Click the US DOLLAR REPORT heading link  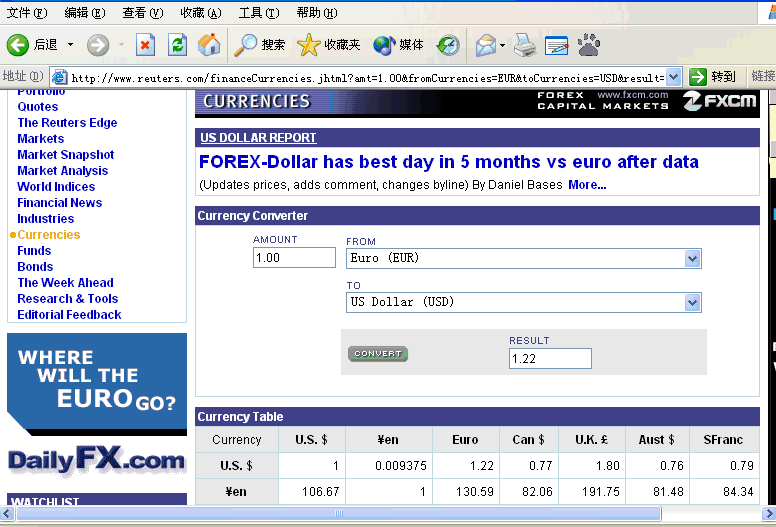(x=258, y=138)
